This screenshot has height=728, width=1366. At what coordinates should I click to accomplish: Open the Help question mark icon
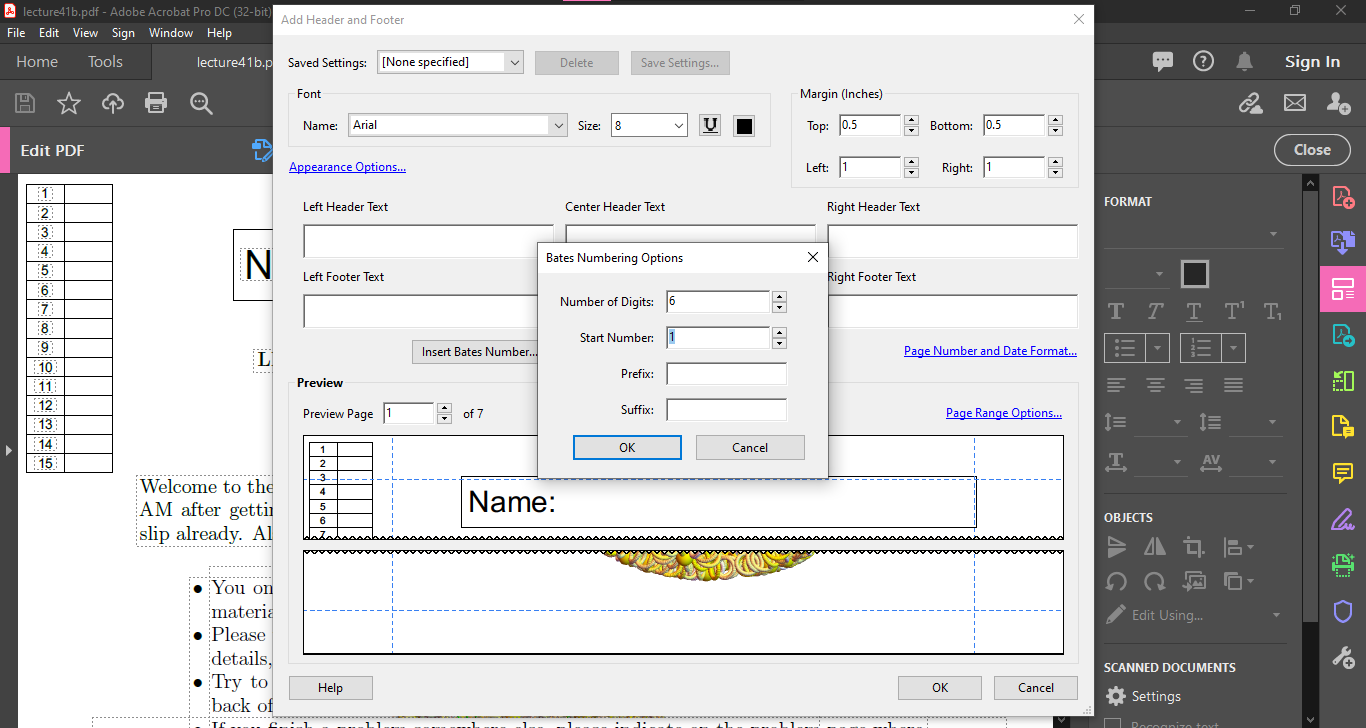click(x=1203, y=62)
